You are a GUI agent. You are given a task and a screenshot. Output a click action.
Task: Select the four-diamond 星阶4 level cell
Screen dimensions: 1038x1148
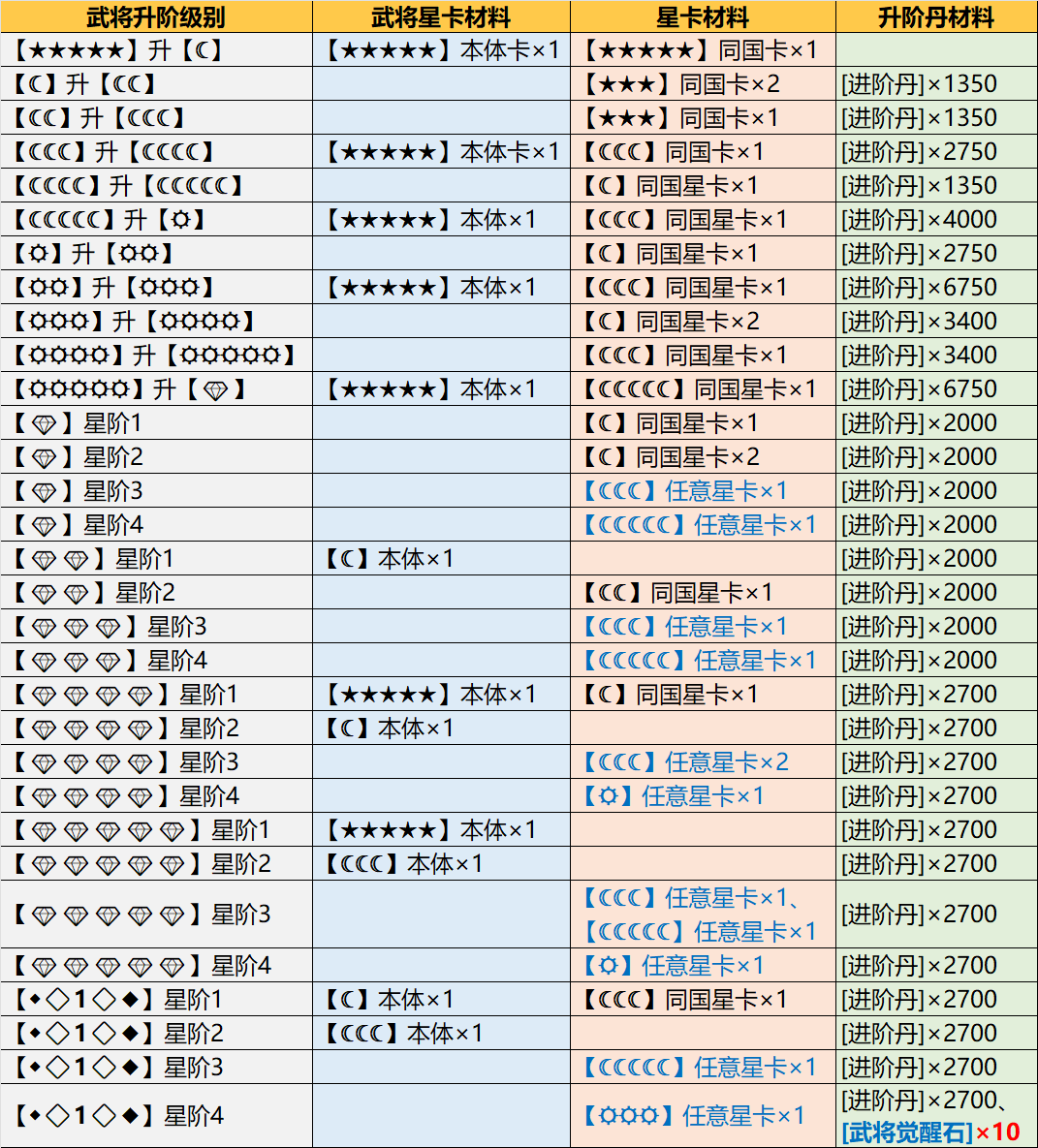point(156,795)
